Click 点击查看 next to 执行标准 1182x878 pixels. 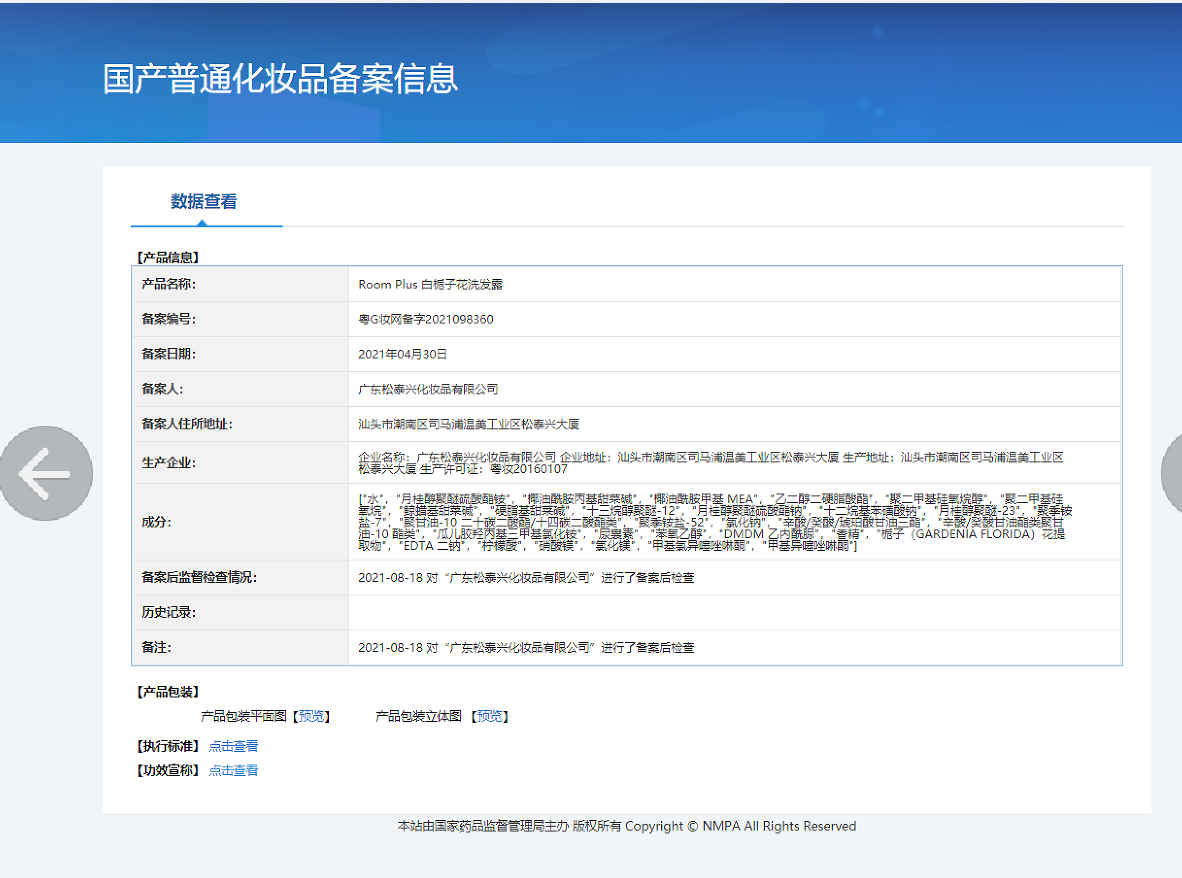click(233, 746)
